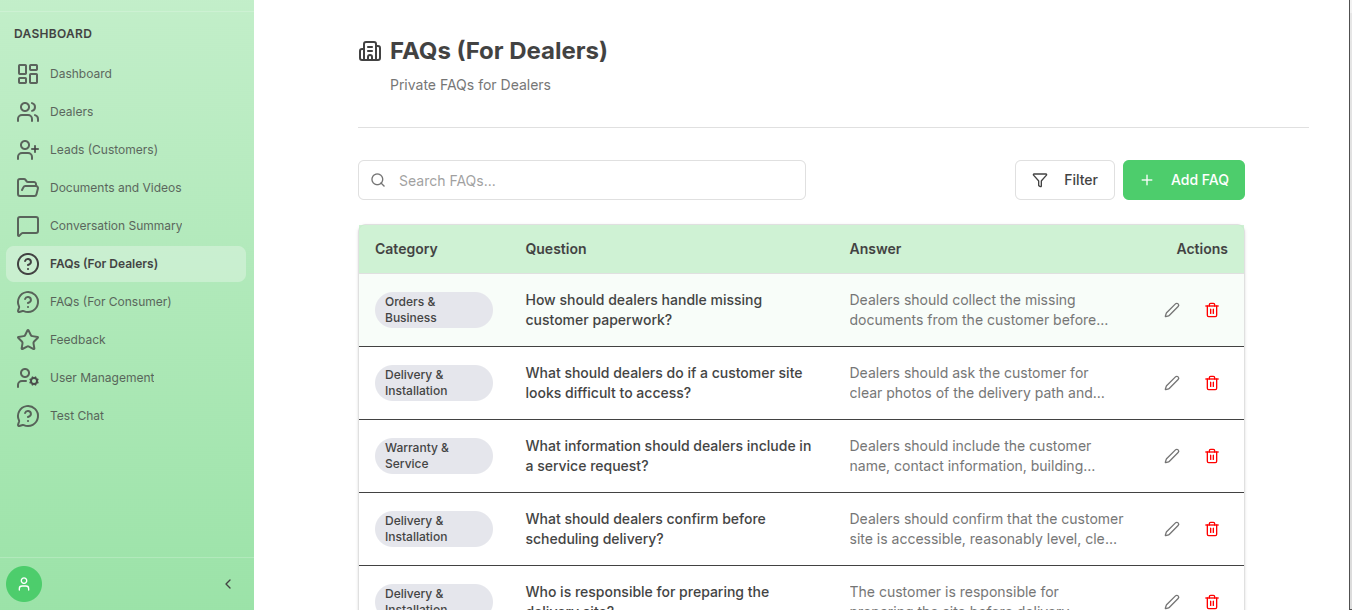
Task: Click question about difficult customer site access
Action: (x=664, y=383)
